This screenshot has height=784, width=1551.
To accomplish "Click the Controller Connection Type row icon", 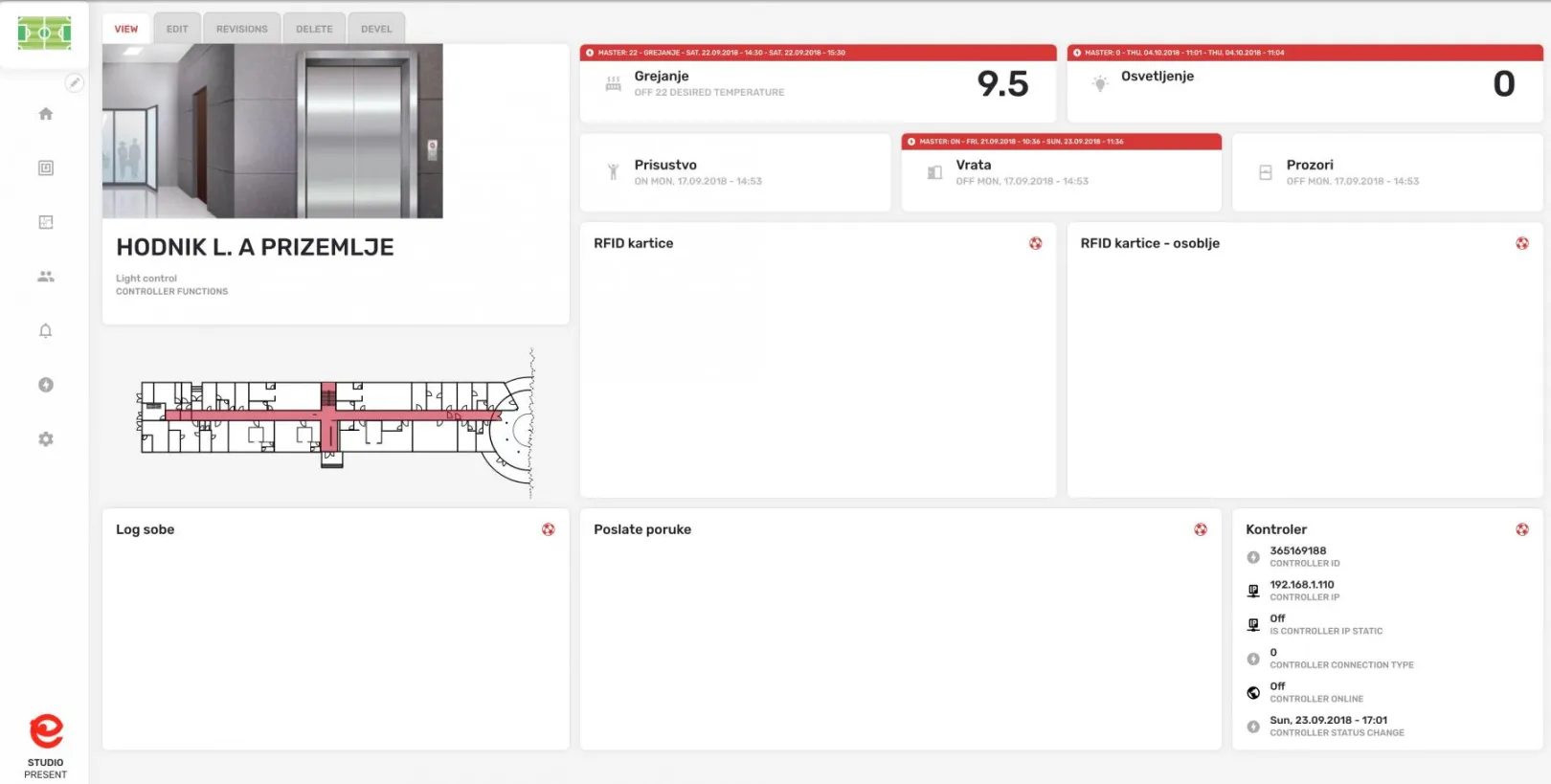I will pyautogui.click(x=1253, y=659).
